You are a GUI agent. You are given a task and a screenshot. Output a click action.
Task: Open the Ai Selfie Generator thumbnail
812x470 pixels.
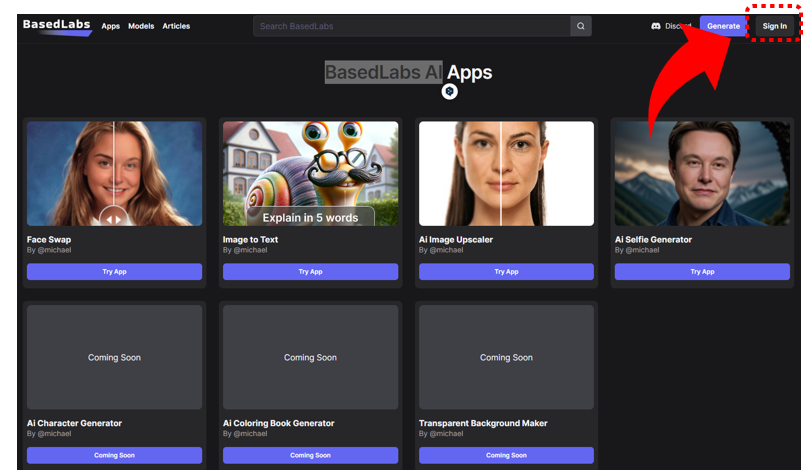click(702, 173)
